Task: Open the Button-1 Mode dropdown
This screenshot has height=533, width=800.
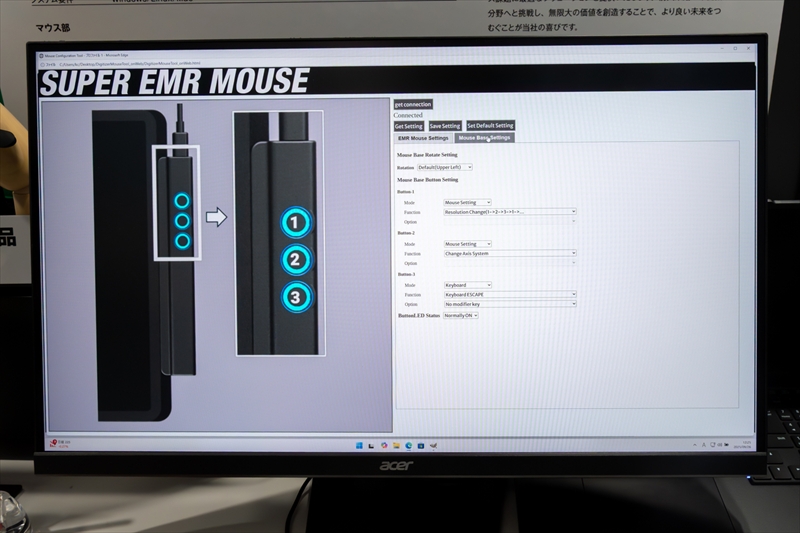Action: tap(467, 202)
